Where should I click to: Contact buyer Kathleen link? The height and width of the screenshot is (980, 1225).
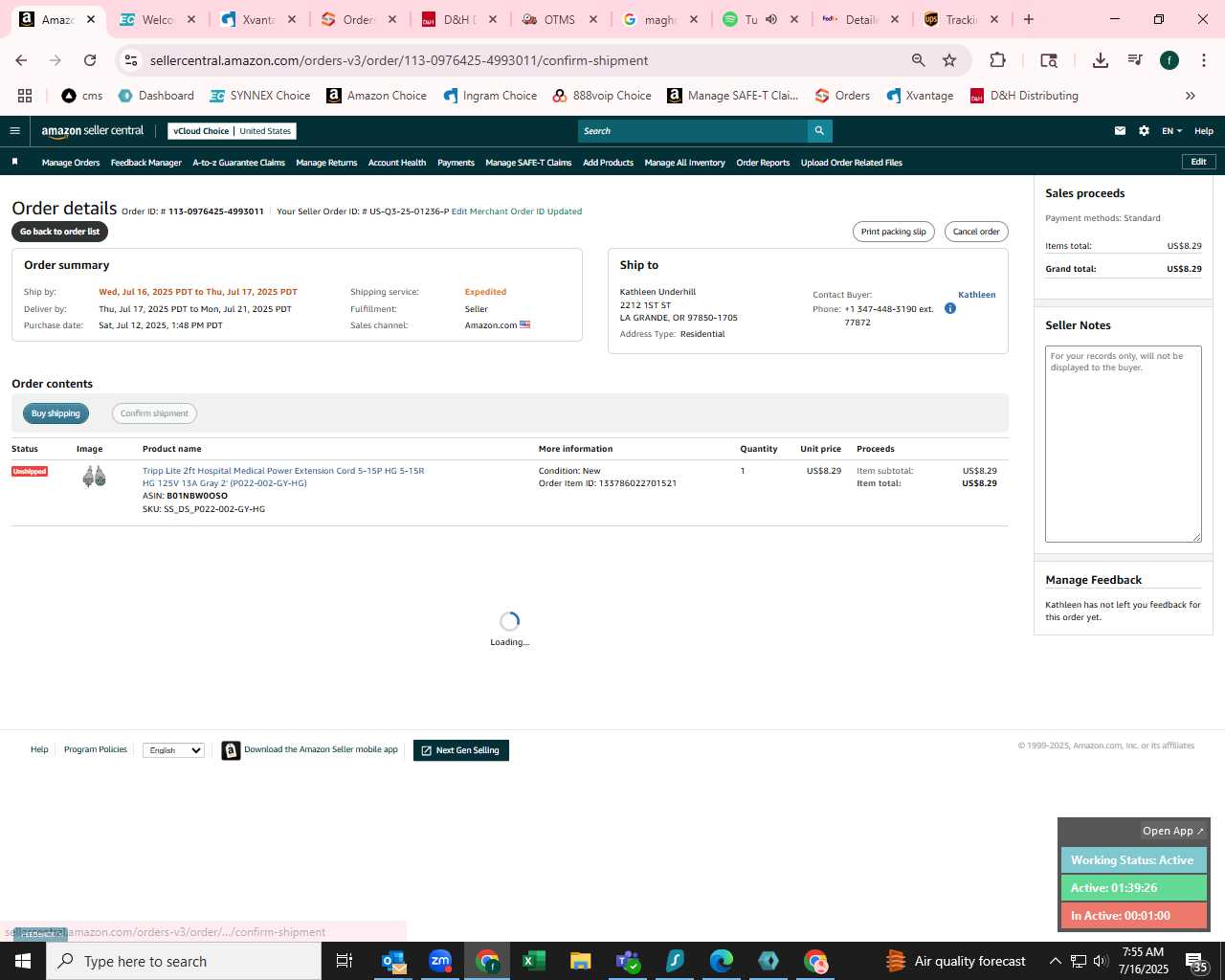[x=976, y=295]
